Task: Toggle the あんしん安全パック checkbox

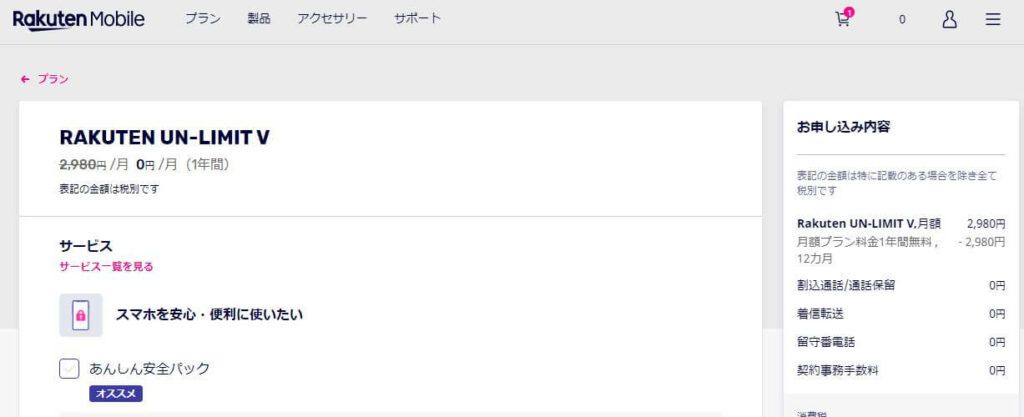Action: (x=69, y=369)
